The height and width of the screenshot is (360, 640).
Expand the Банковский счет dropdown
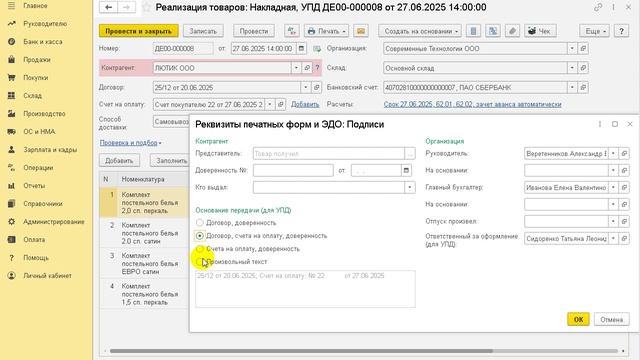coord(572,87)
